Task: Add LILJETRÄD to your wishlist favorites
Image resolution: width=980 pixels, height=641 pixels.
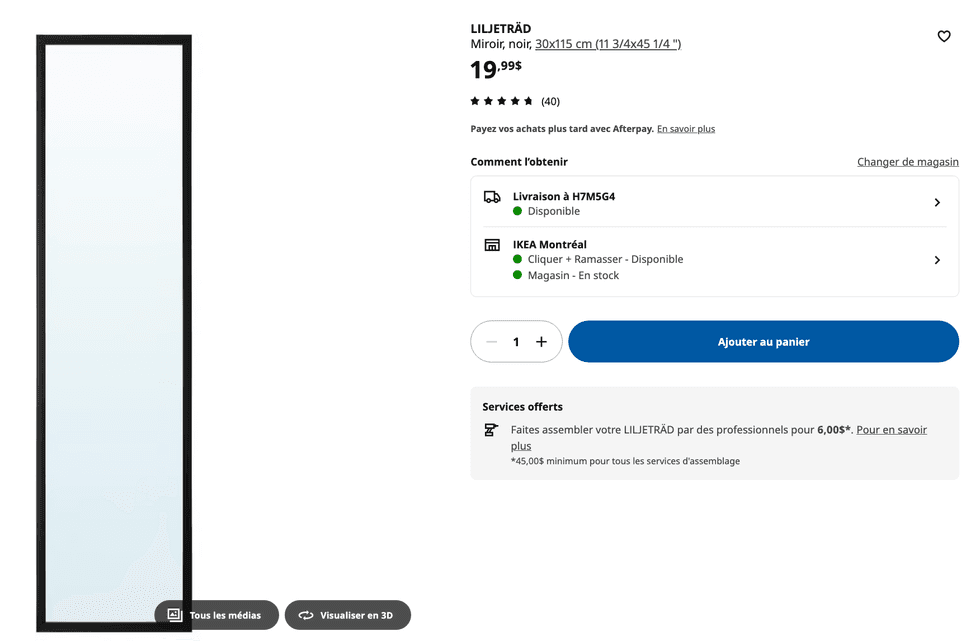Action: coord(944,36)
